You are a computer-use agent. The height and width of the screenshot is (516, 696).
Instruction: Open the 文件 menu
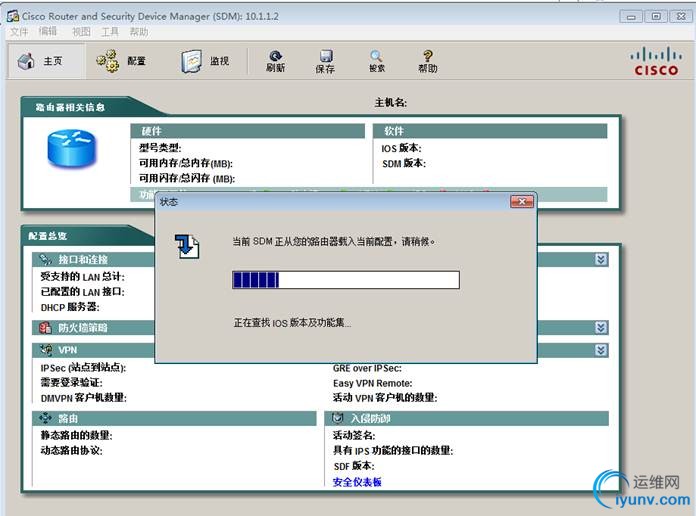[x=19, y=32]
